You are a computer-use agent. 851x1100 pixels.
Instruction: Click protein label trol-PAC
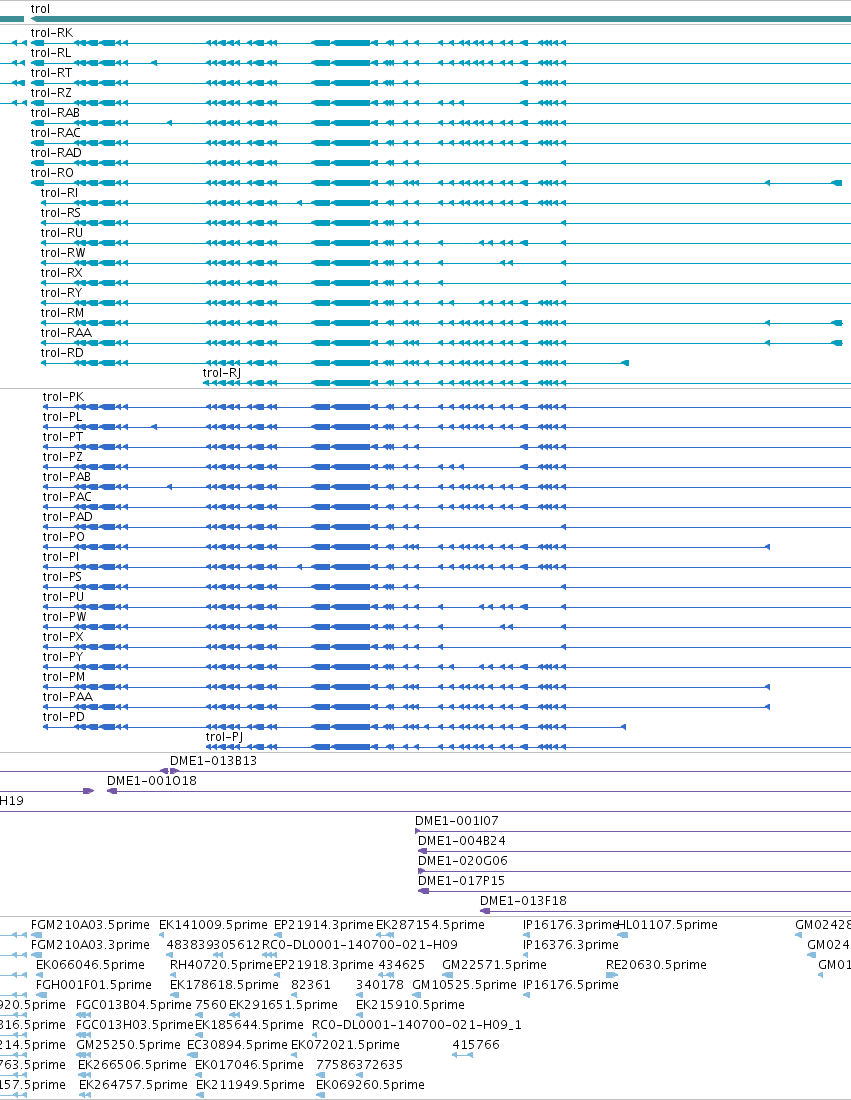(x=67, y=497)
